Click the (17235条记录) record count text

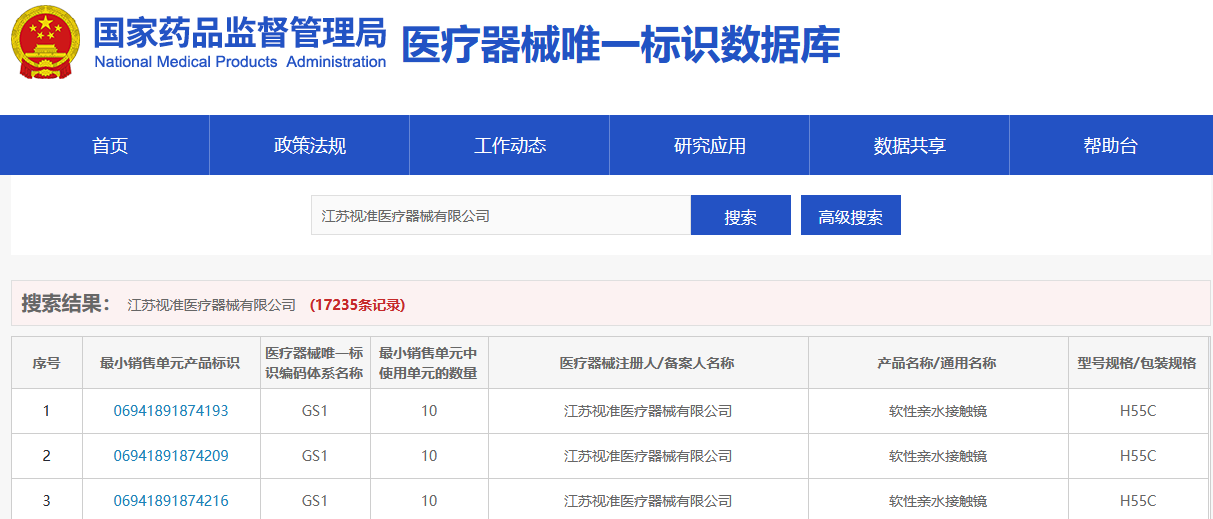357,305
